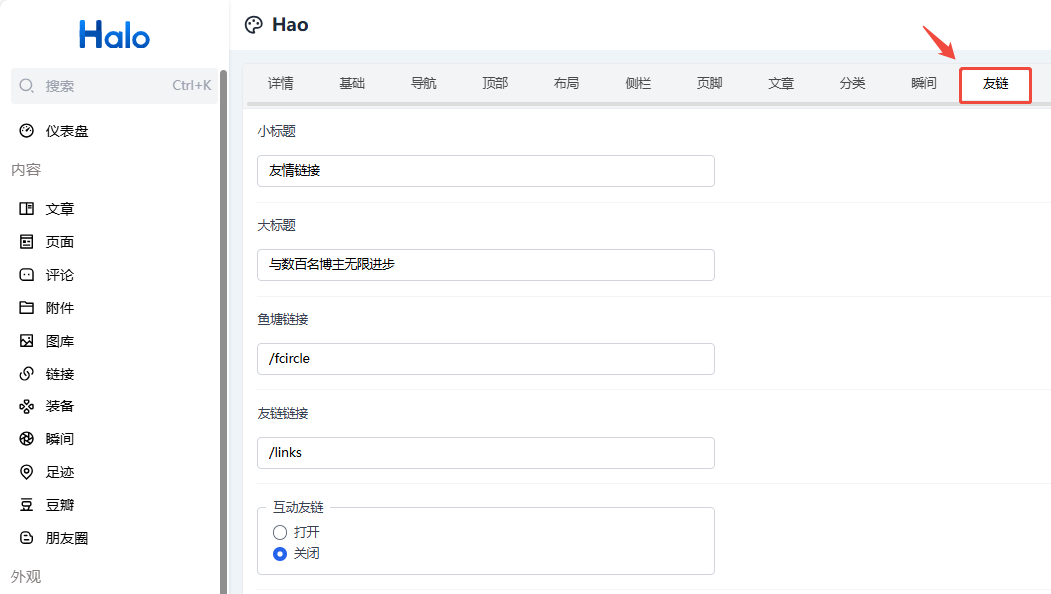Open the 仪表盘 dashboard icon
The width and height of the screenshot is (1051, 594).
pos(27,131)
